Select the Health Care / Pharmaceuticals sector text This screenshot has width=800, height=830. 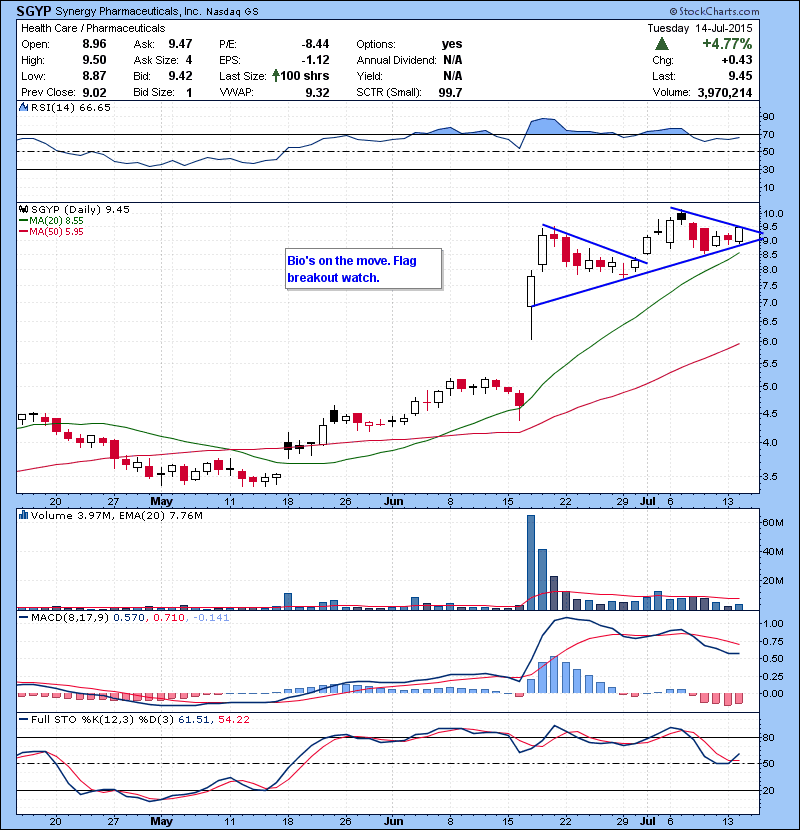(93, 28)
